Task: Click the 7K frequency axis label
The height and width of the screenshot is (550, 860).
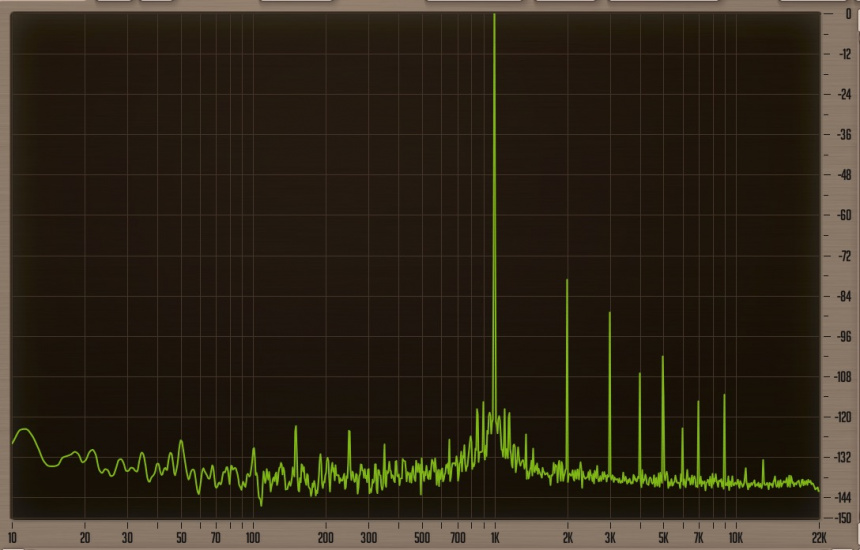Action: pyautogui.click(x=698, y=537)
